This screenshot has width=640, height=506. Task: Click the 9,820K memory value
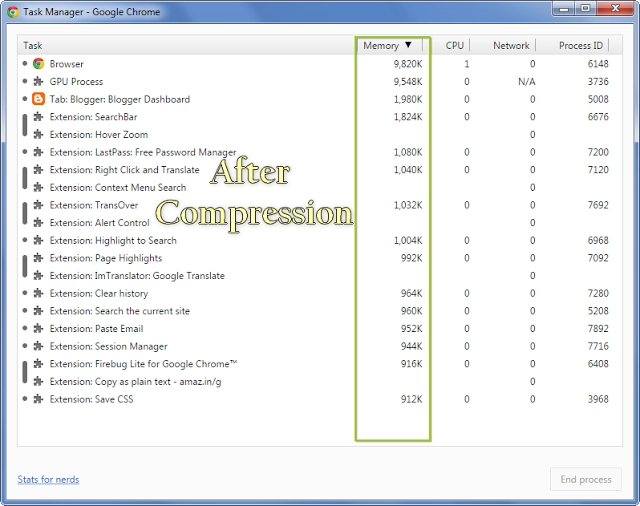pyautogui.click(x=408, y=64)
